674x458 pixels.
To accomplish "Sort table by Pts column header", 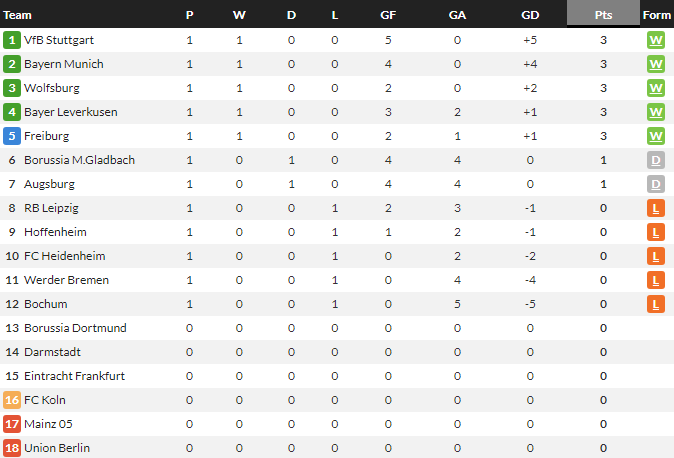I will coord(603,15).
